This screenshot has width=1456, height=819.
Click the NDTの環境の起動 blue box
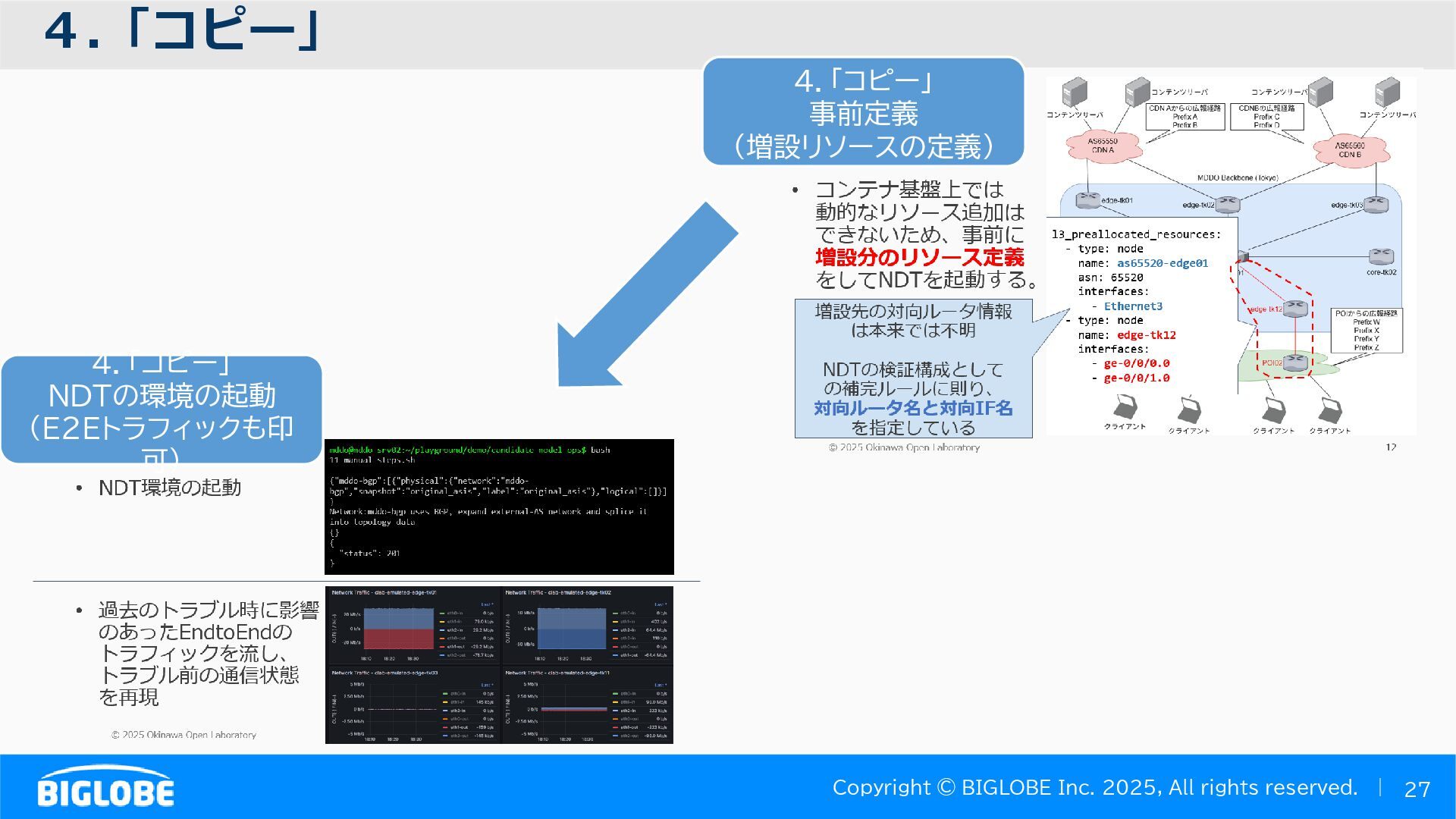[x=162, y=411]
